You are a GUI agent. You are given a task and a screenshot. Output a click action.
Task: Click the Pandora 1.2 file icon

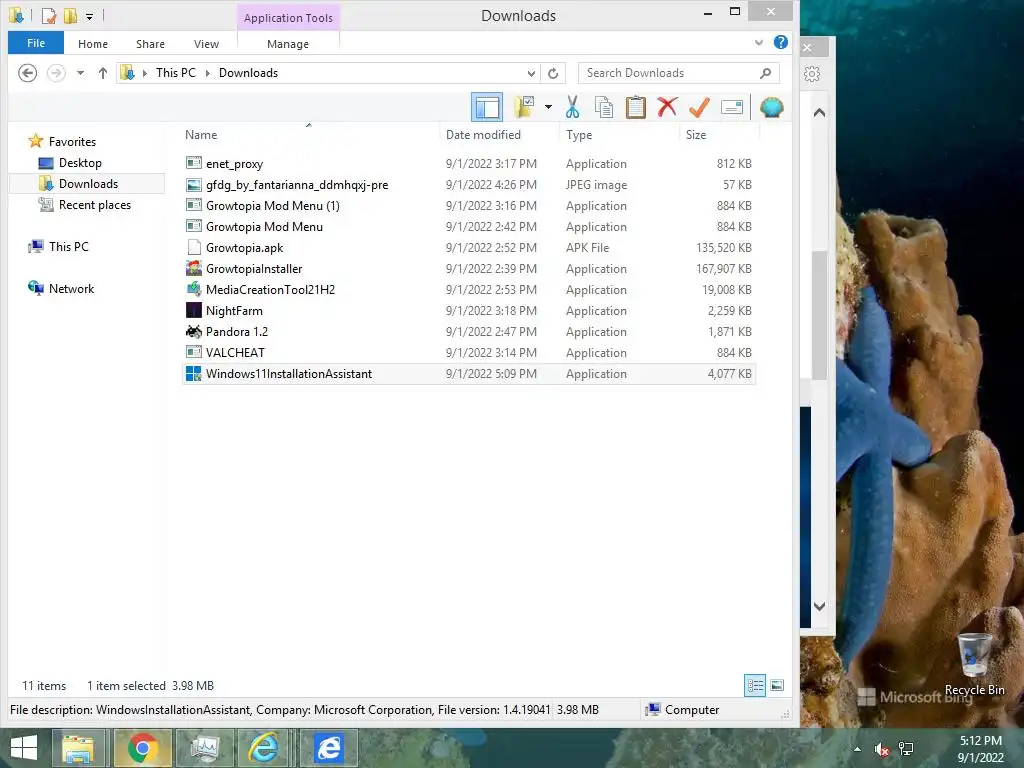point(193,331)
